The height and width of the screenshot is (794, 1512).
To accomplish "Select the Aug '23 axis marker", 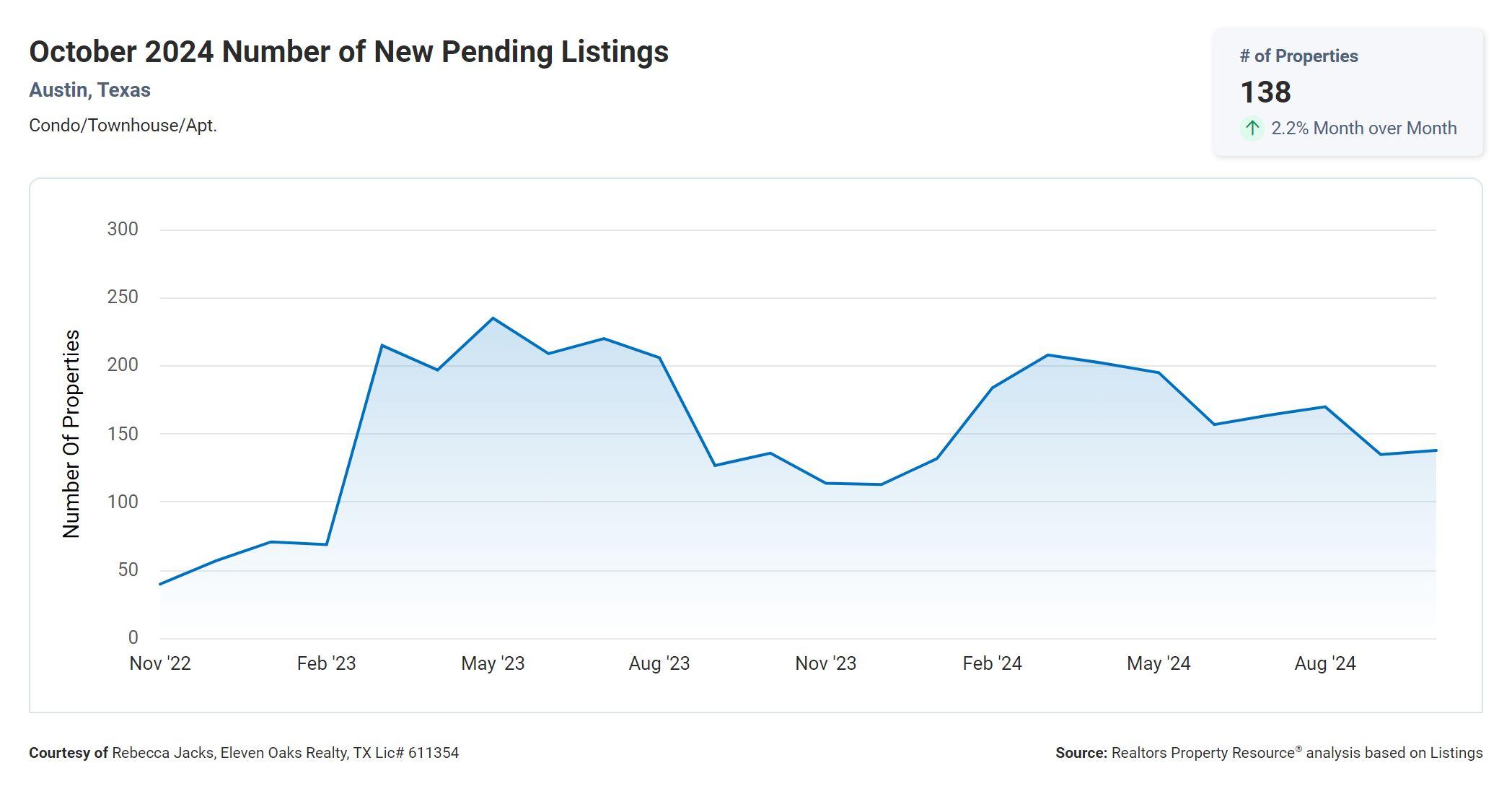I will (659, 663).
